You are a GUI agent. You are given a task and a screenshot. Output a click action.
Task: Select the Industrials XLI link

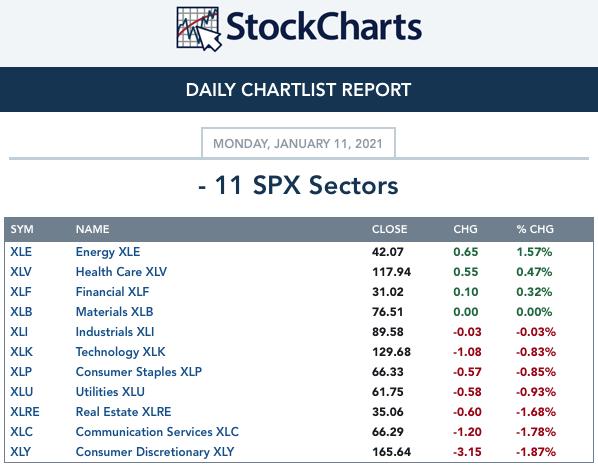(115, 332)
